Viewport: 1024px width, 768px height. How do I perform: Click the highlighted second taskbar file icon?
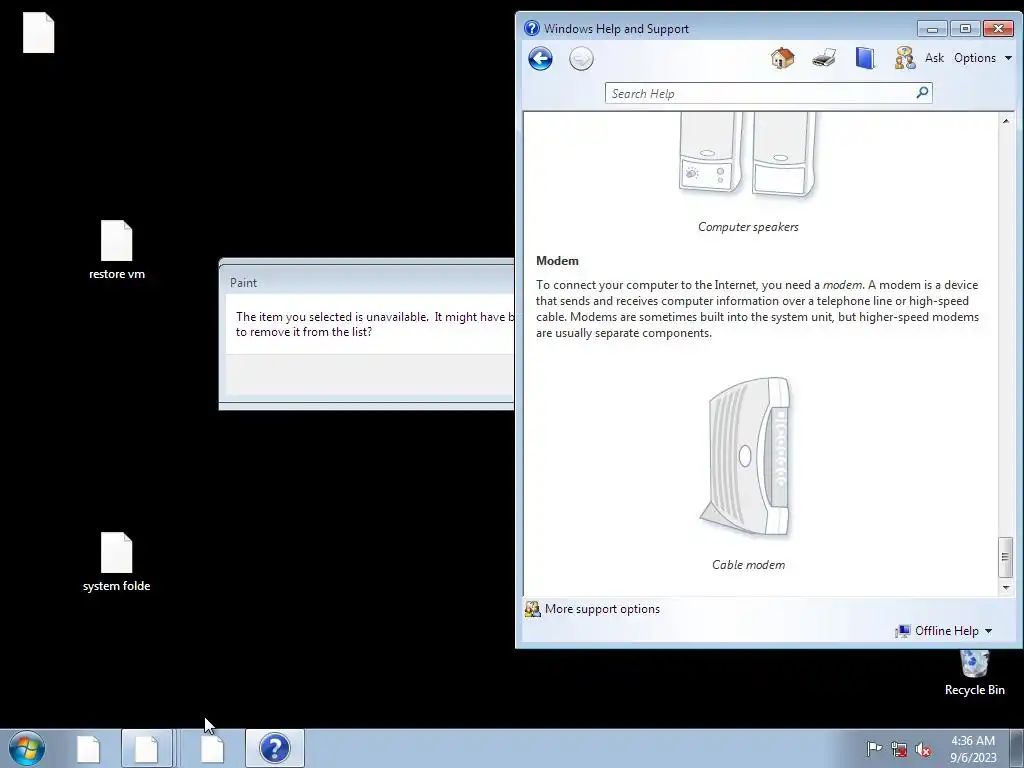coord(147,748)
